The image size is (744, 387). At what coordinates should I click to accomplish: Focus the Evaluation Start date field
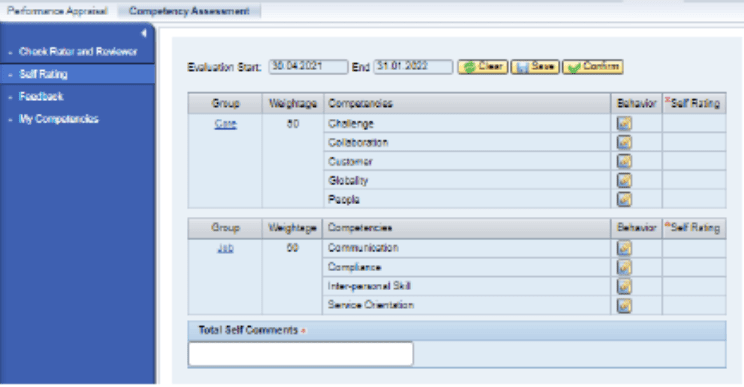pyautogui.click(x=308, y=66)
